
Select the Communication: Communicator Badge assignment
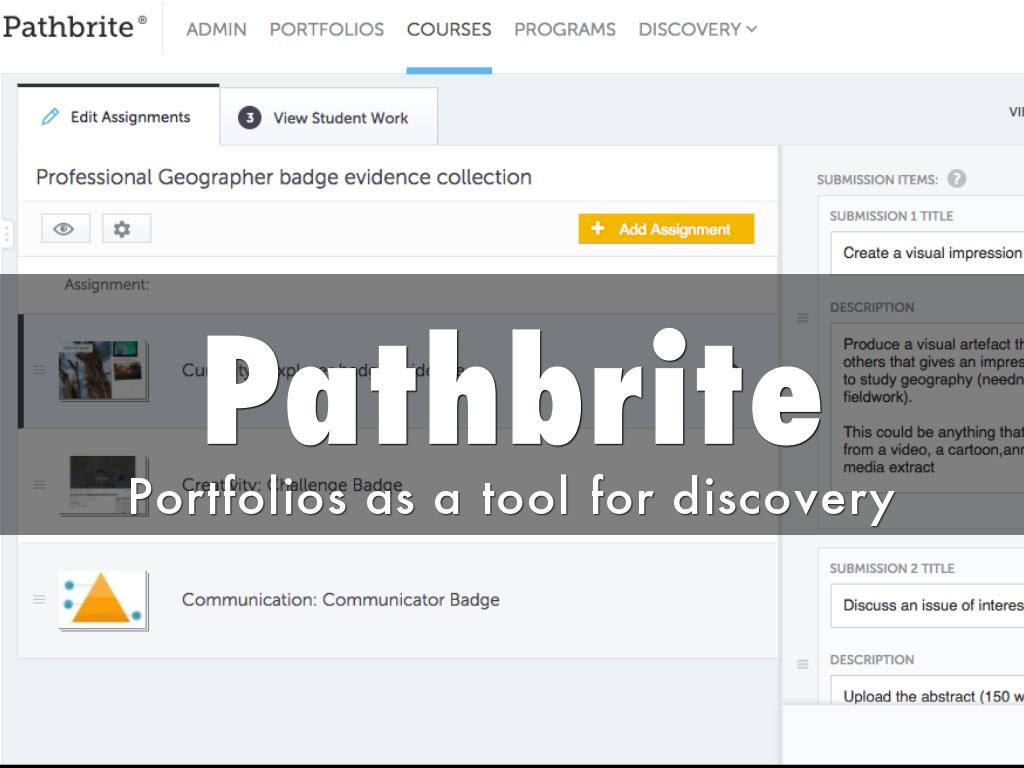tap(340, 600)
